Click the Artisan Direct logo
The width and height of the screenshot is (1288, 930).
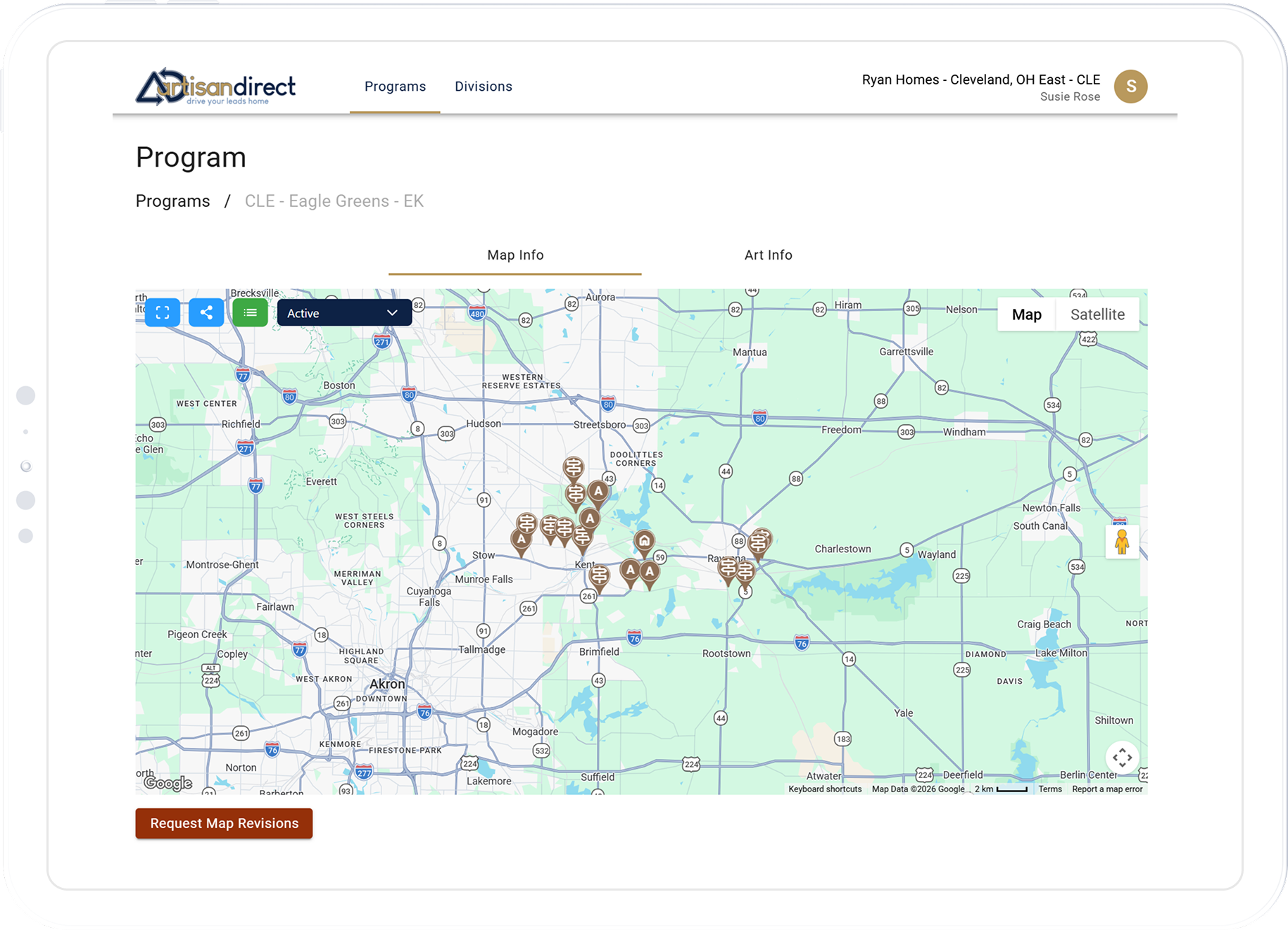215,87
